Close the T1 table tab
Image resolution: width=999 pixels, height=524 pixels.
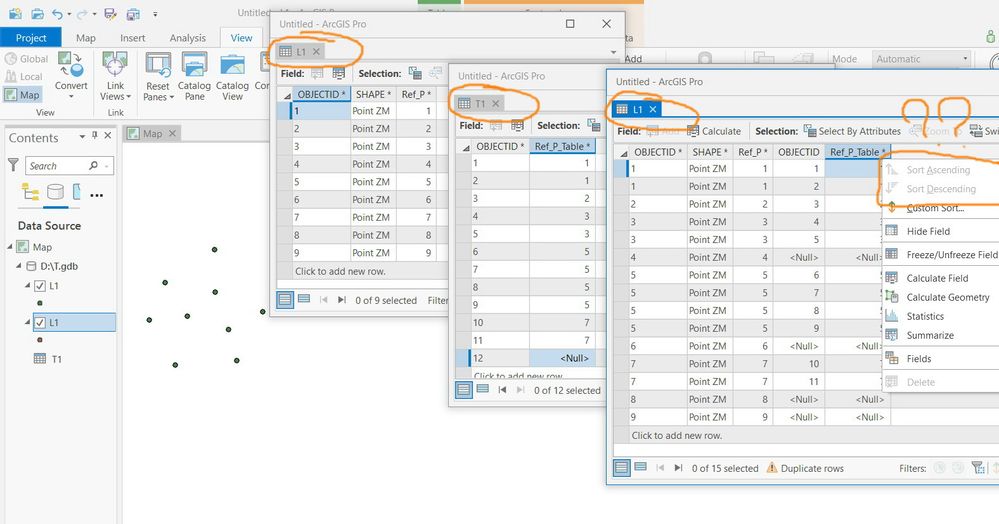click(x=496, y=103)
